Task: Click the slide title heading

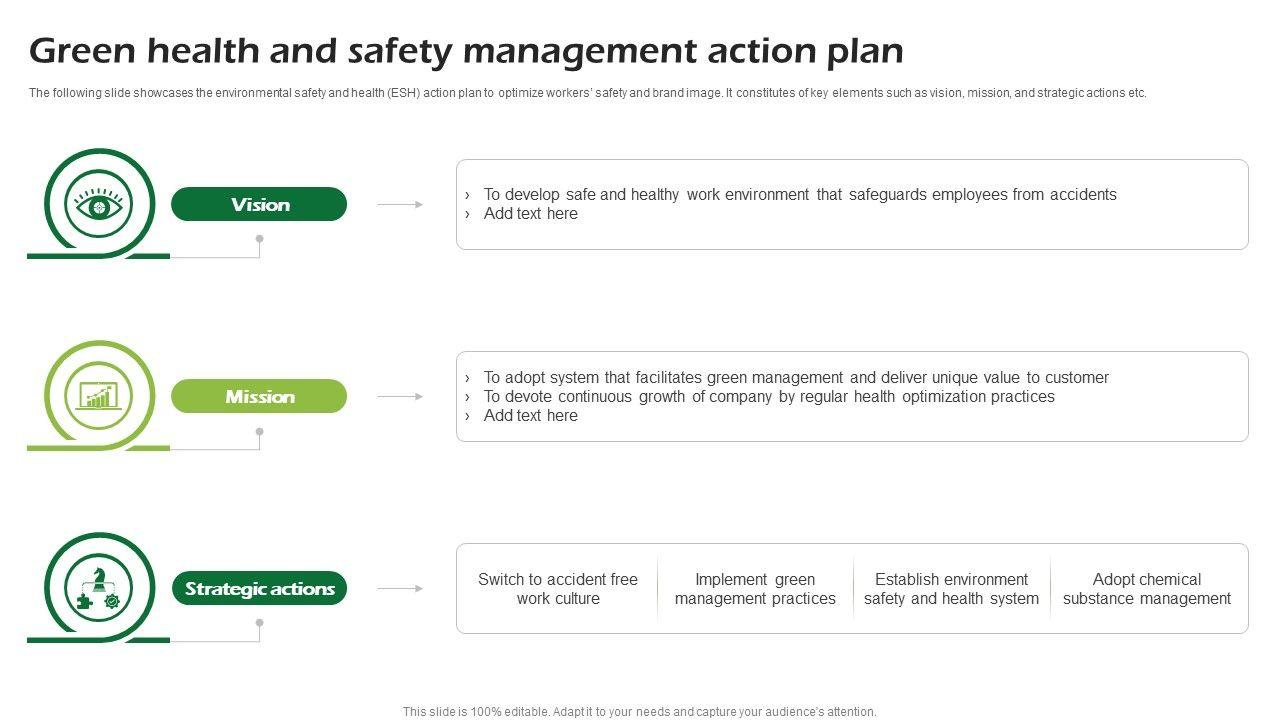Action: click(466, 50)
